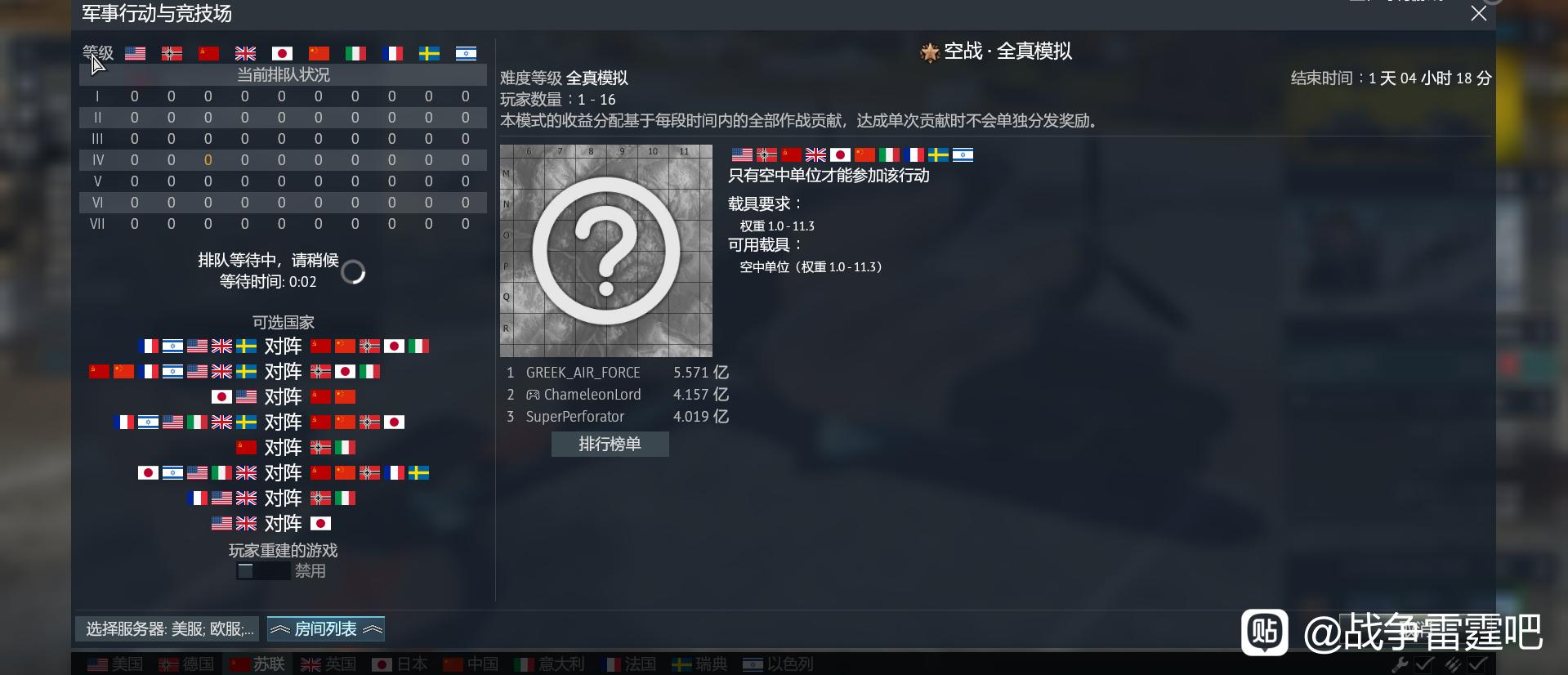
Task: Expand the 房间列表 room list
Action: point(326,628)
